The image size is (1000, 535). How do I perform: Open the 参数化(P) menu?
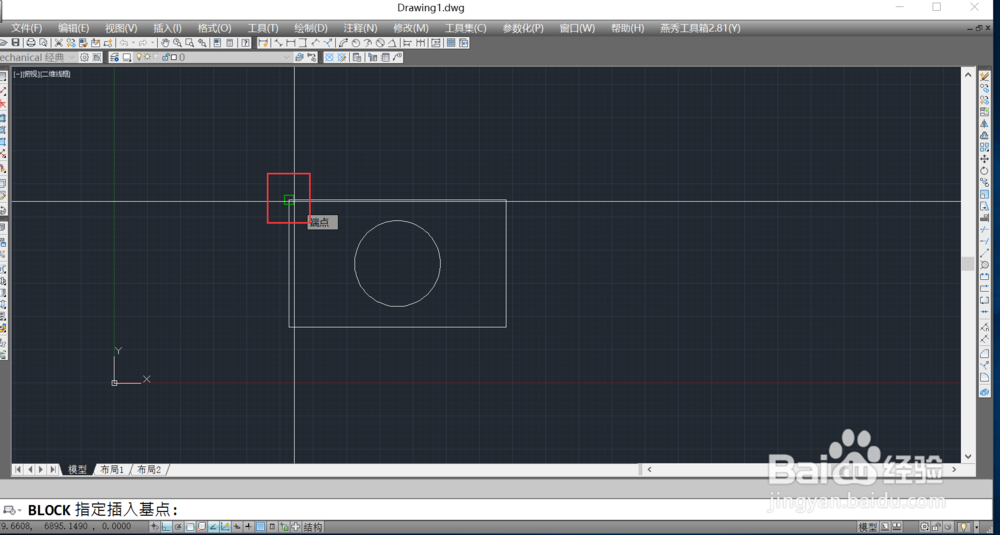523,28
